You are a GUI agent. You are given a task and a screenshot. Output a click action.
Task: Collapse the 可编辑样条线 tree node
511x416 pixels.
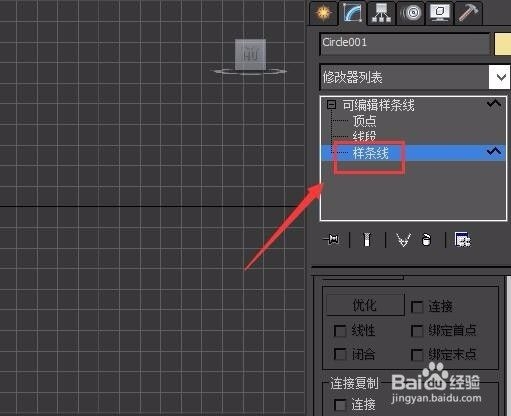[331, 105]
